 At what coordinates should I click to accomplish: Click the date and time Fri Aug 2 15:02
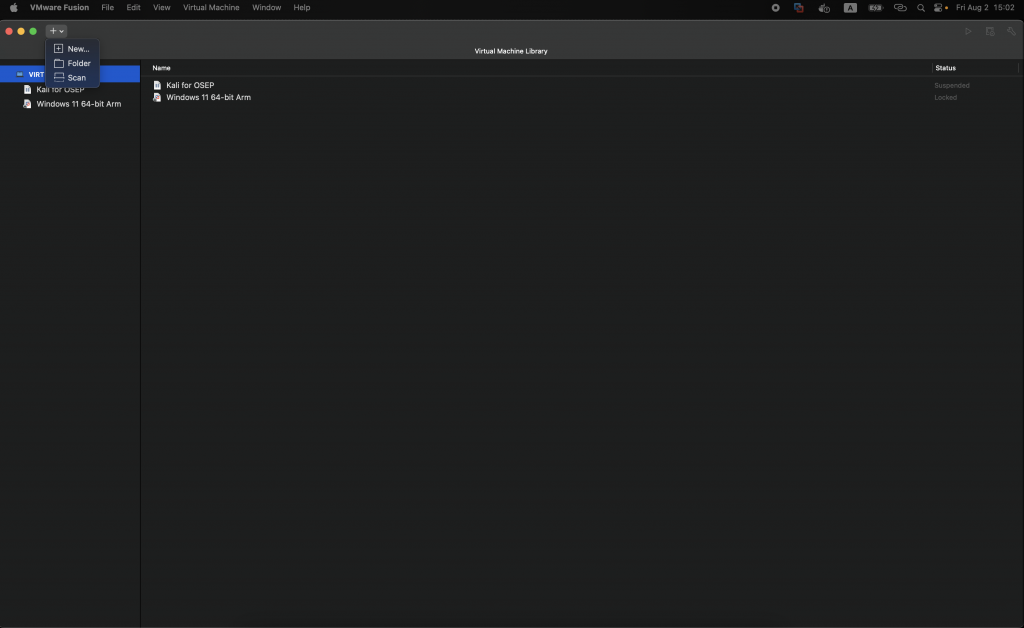(985, 8)
